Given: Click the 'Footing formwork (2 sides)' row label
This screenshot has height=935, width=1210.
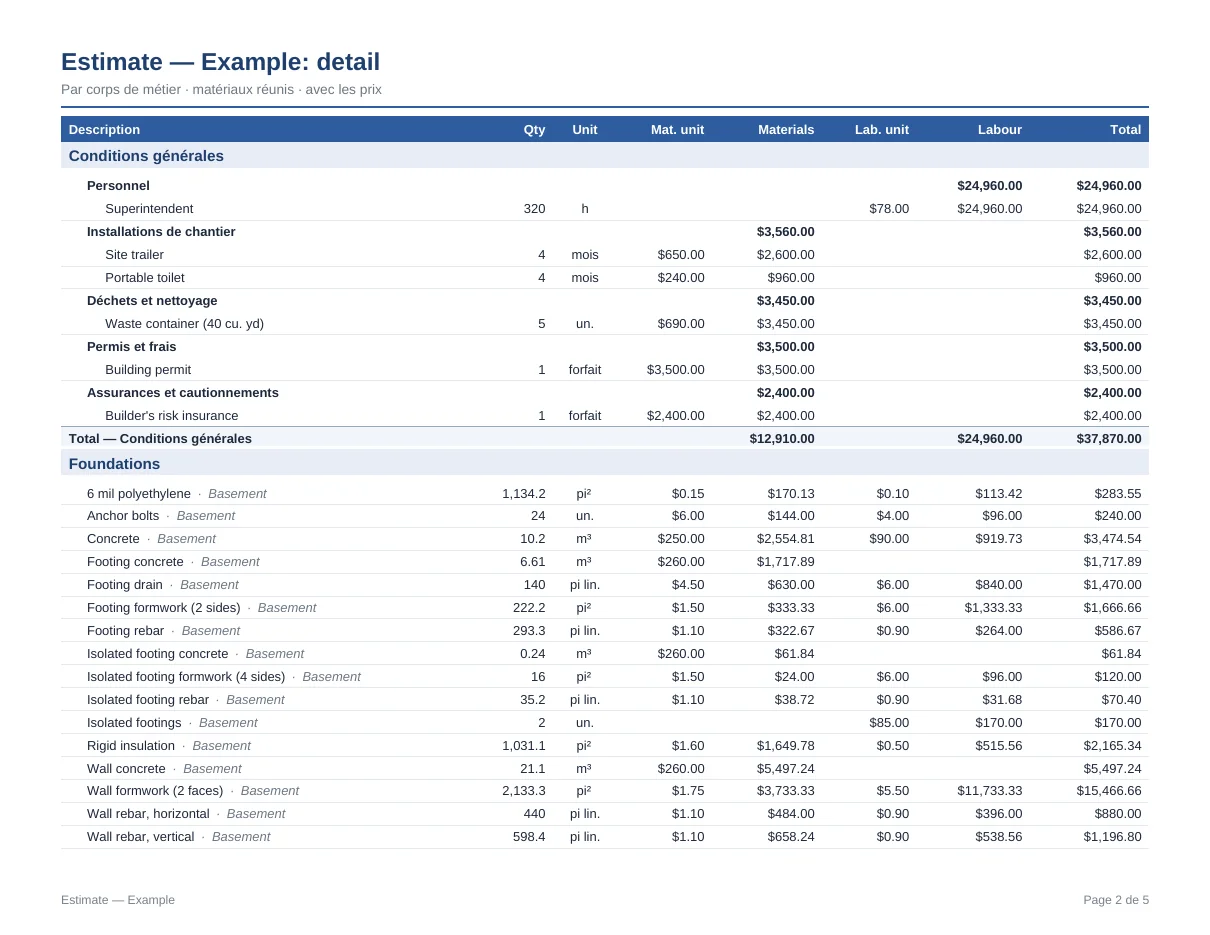Looking at the screenshot, I should tap(164, 608).
